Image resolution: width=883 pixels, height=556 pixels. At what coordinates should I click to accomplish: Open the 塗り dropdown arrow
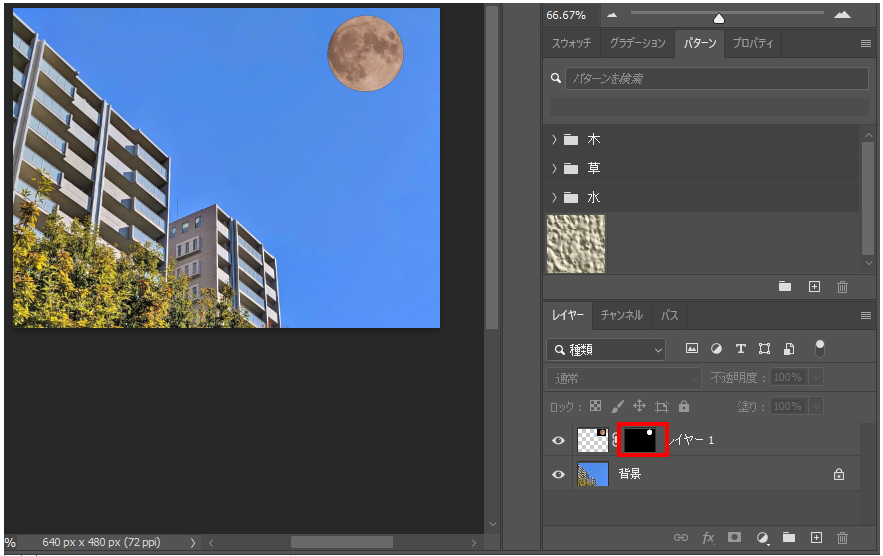tap(816, 406)
